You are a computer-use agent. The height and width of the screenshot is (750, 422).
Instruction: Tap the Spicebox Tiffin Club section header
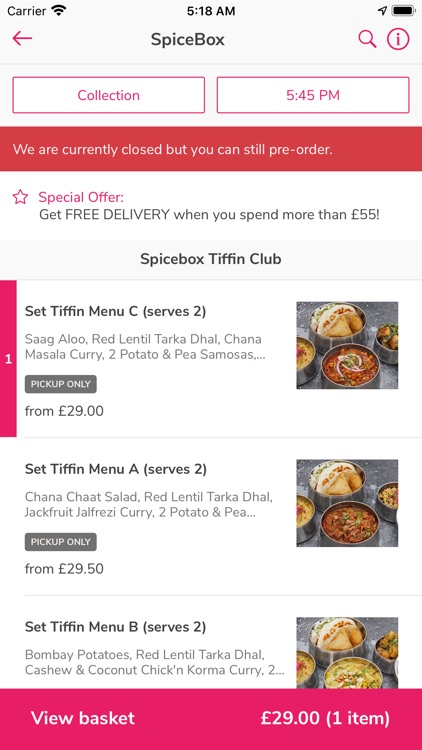click(211, 259)
